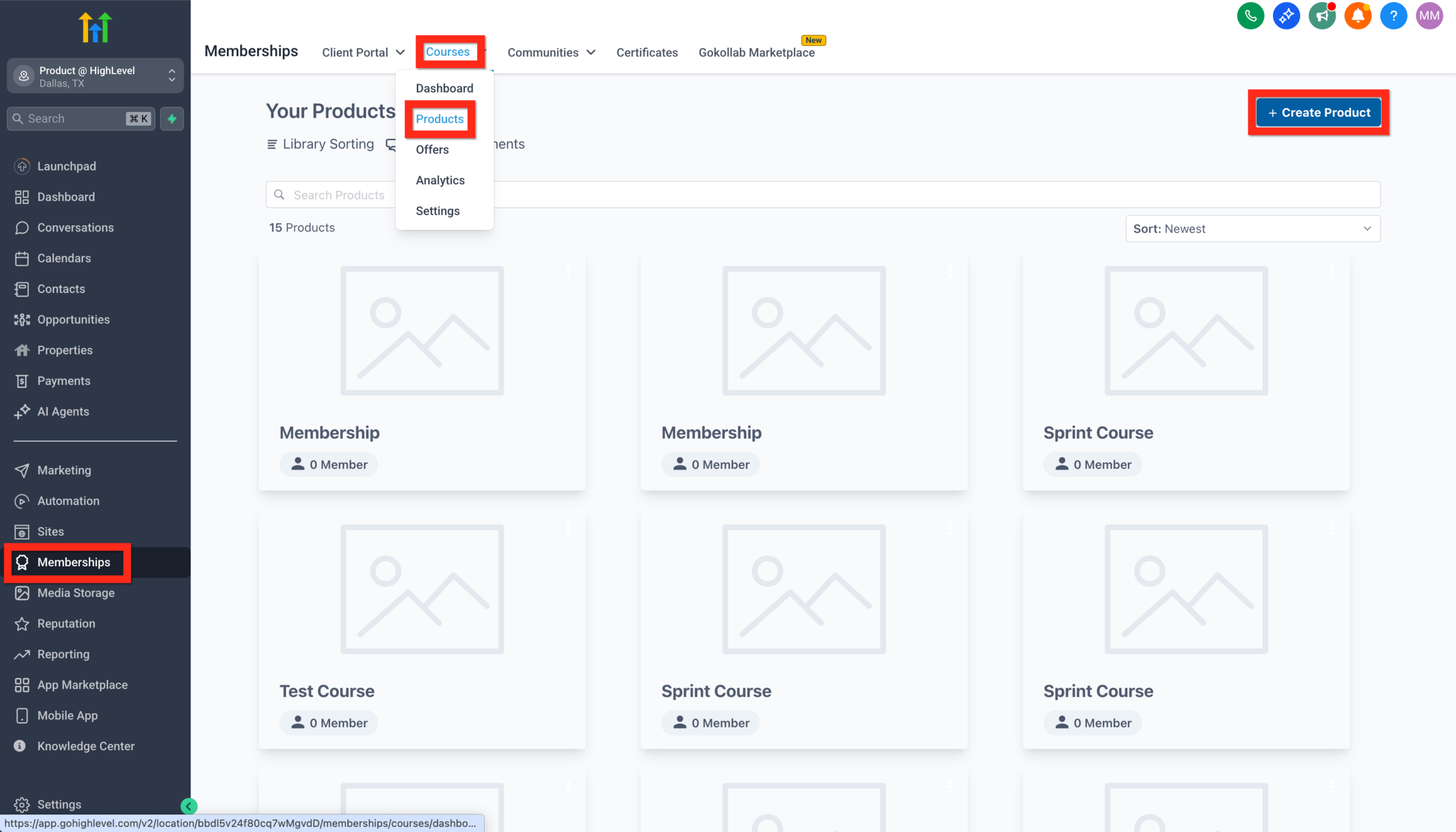The image size is (1456, 832).
Task: Click the Create Product button
Action: click(x=1318, y=112)
